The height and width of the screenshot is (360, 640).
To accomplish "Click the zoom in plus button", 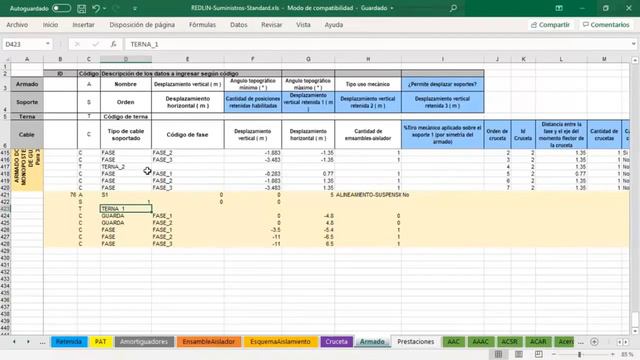I will coord(613,354).
